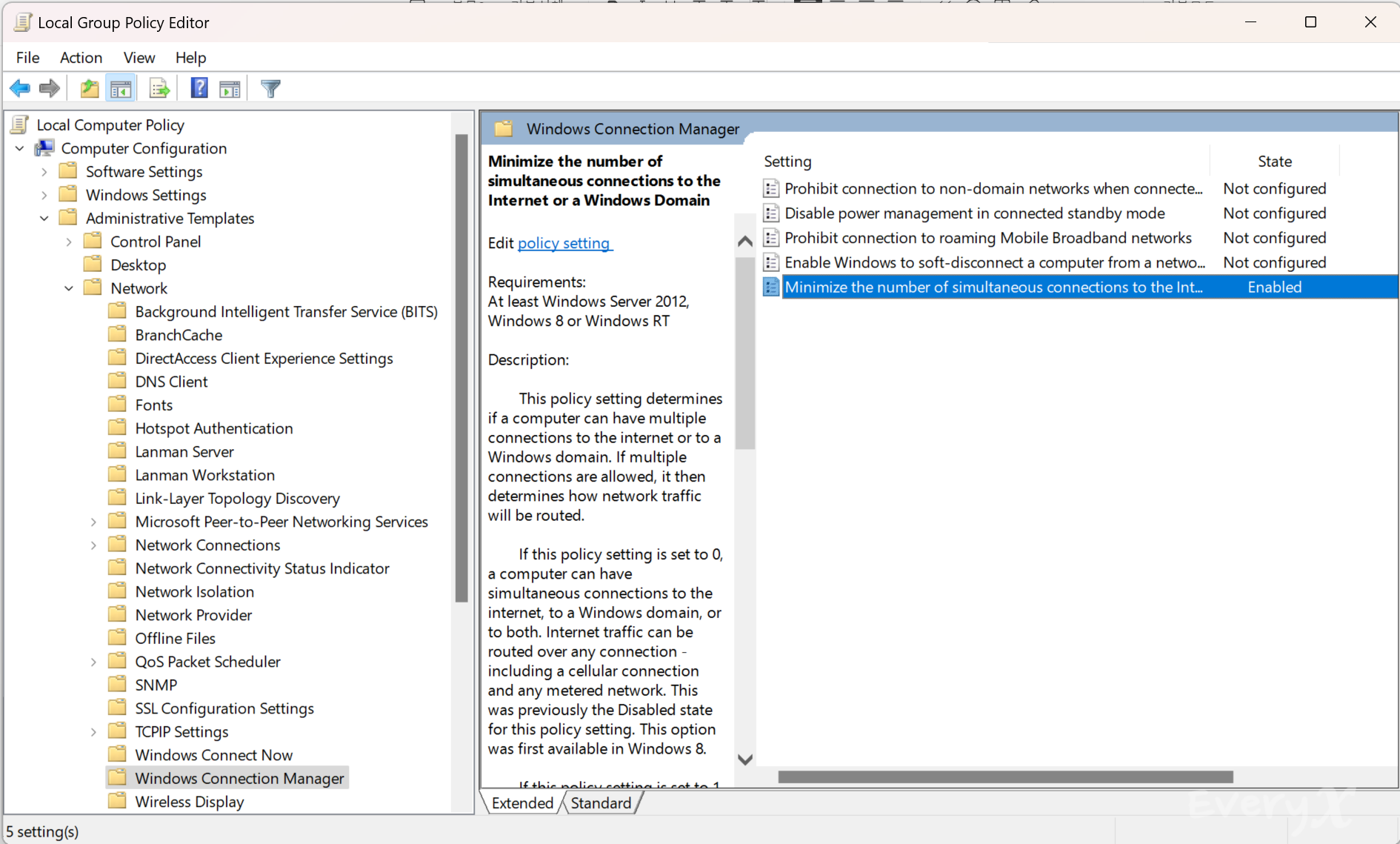Click the Computer Configuration computer icon
This screenshot has height=844, width=1400.
point(45,148)
